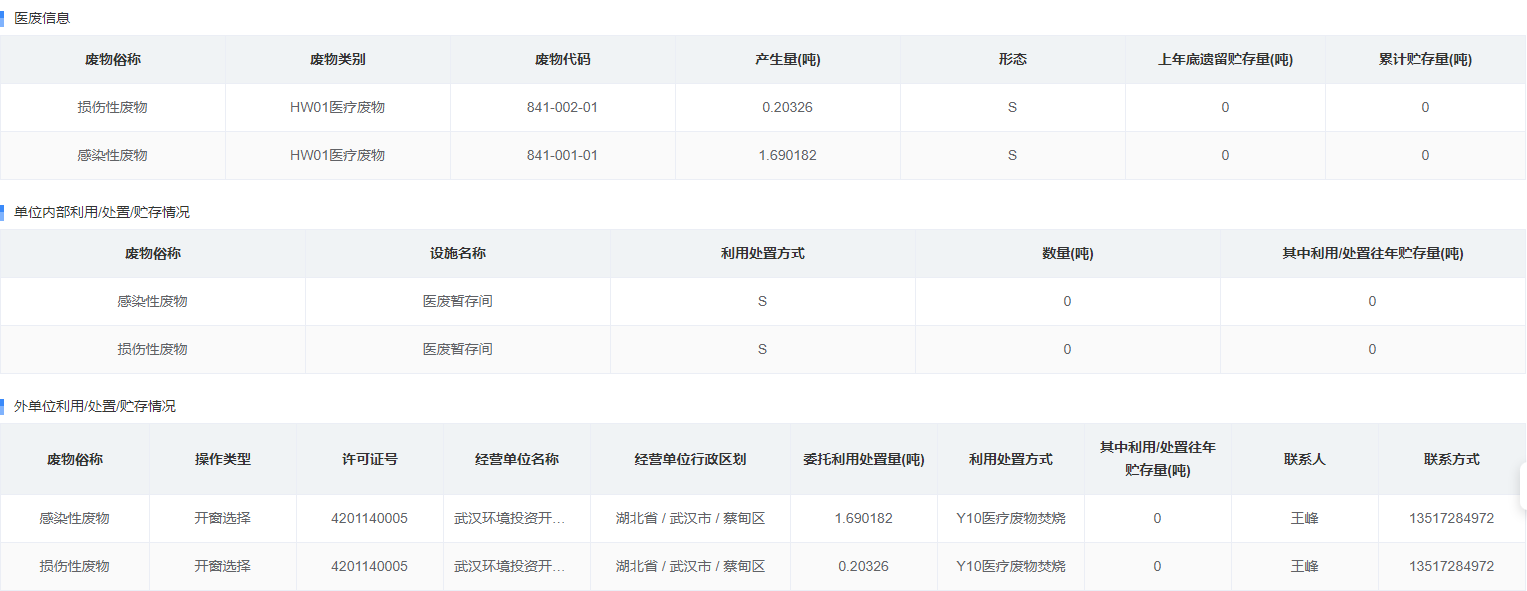Click contact 王峰 in 外单位 损伤性废物 row
Image resolution: width=1527 pixels, height=591 pixels.
click(1305, 566)
